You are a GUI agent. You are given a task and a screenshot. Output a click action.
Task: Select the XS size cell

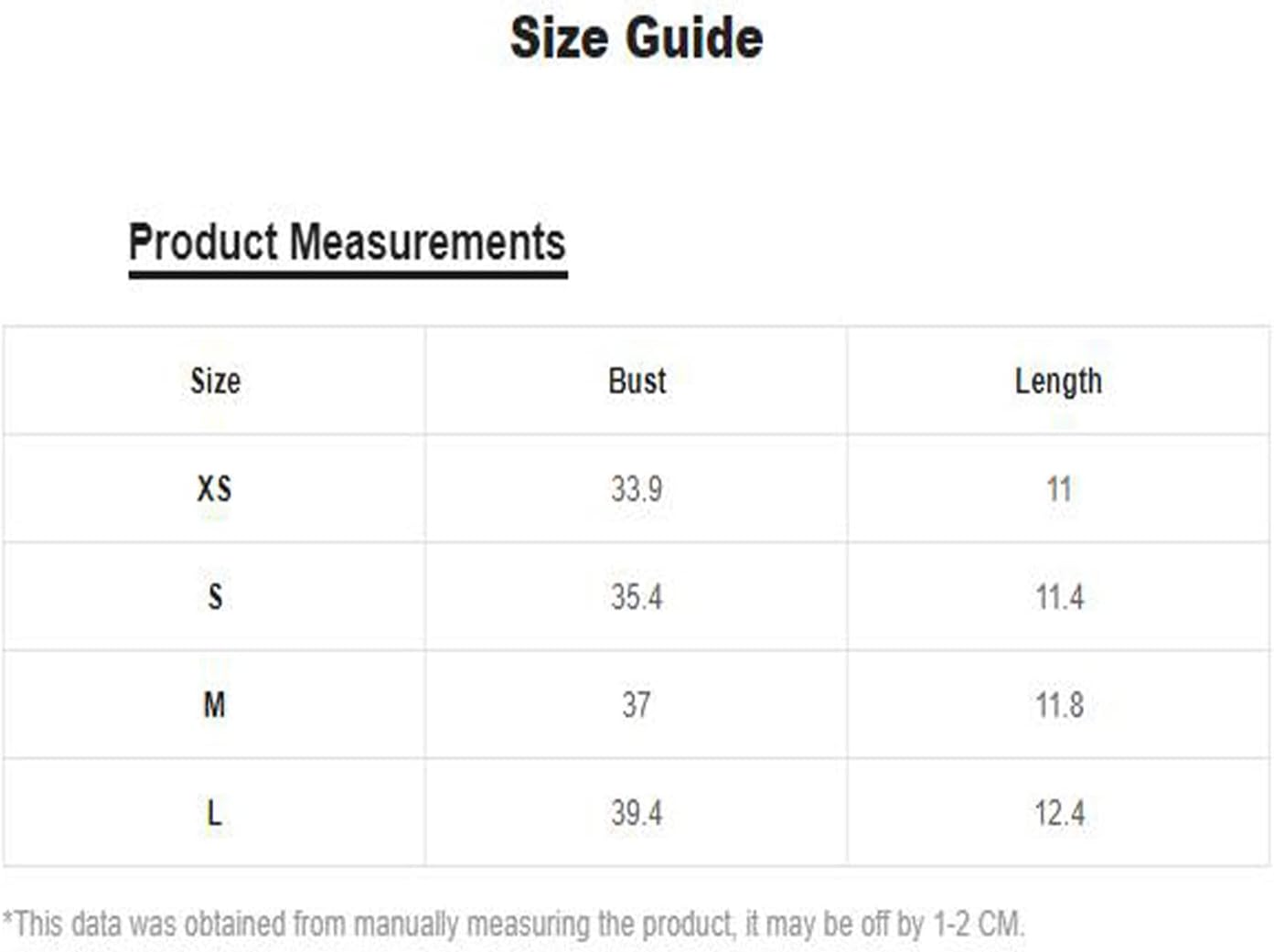(215, 488)
